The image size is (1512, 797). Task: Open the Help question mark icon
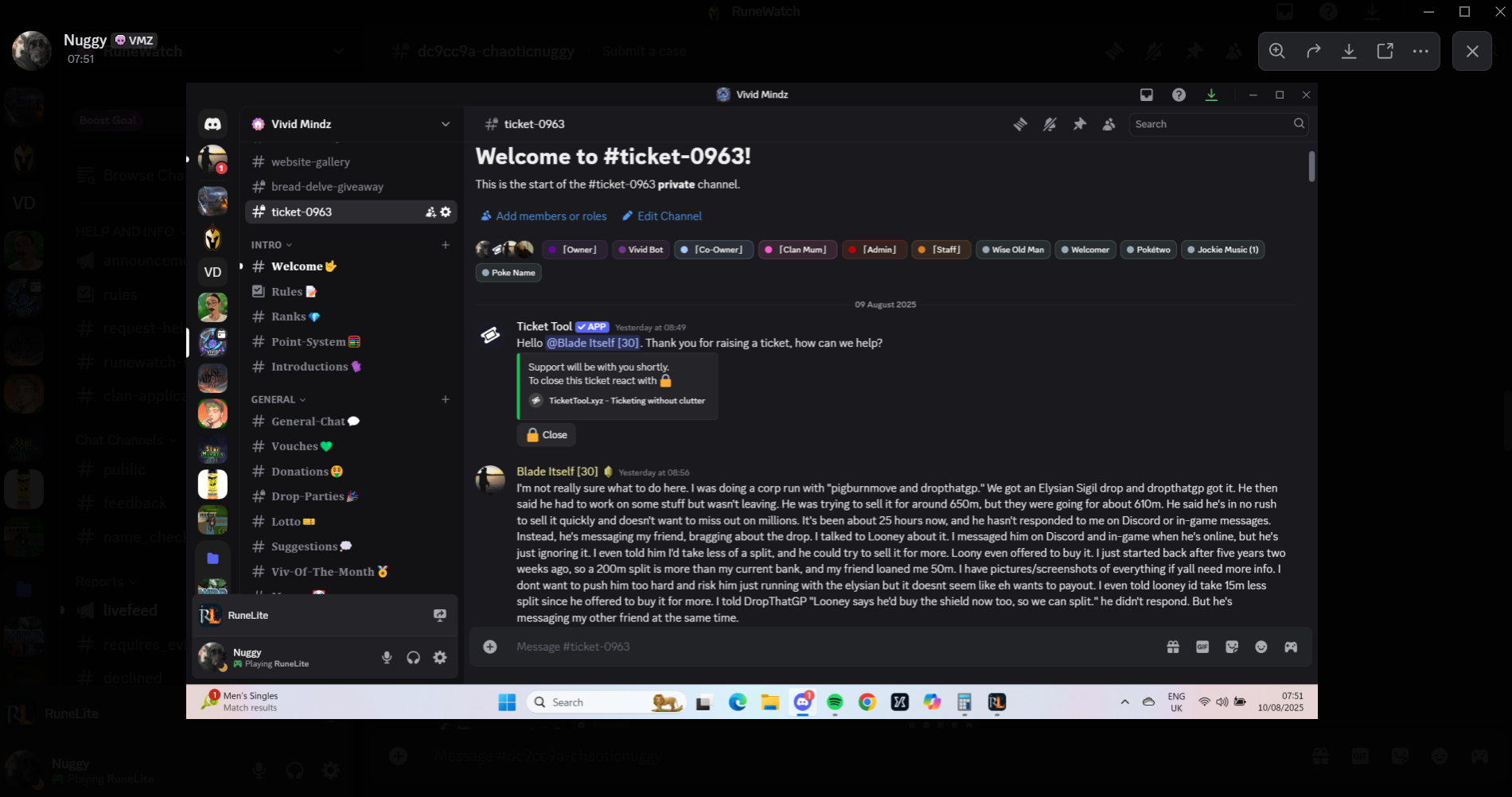pos(1179,95)
